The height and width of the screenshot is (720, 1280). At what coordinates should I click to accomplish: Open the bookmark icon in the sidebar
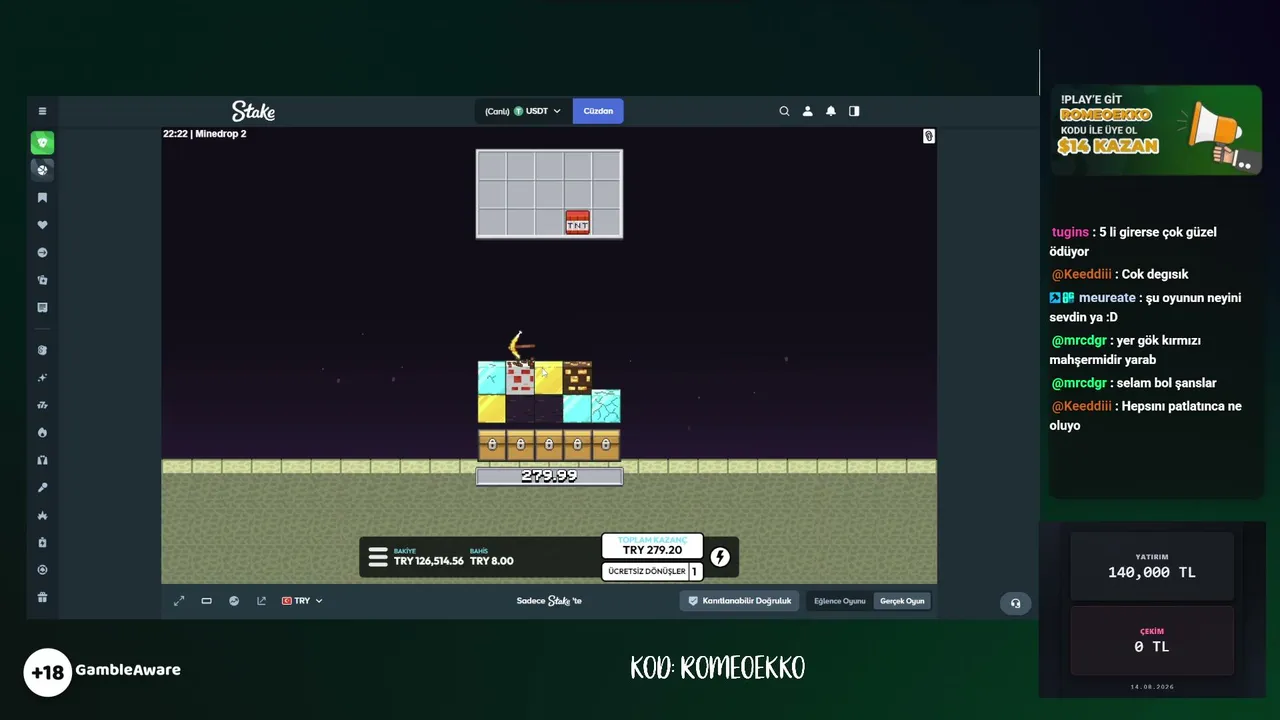(x=42, y=198)
